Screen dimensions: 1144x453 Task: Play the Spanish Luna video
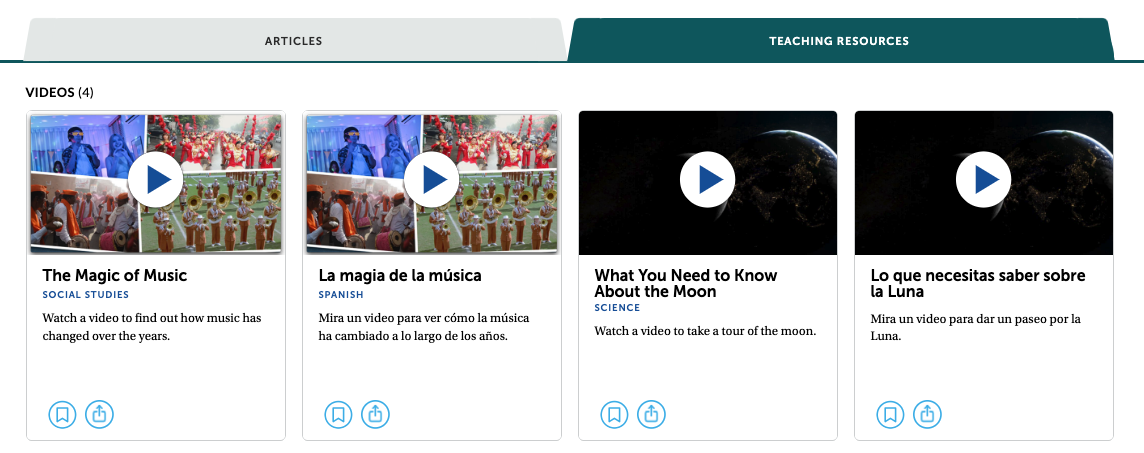pos(984,180)
